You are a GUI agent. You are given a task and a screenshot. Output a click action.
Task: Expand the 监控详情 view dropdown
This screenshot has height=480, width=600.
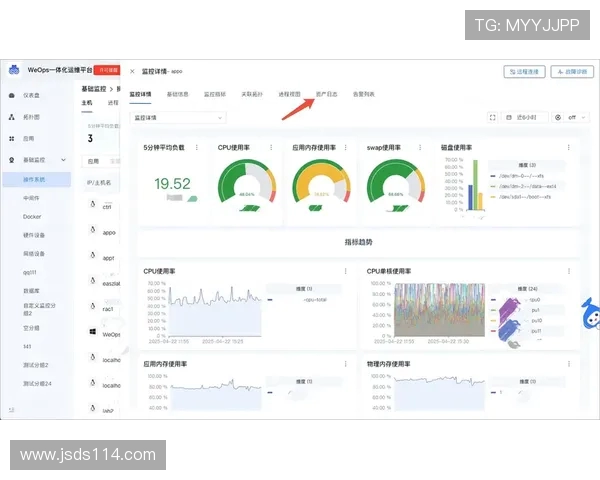(x=178, y=117)
